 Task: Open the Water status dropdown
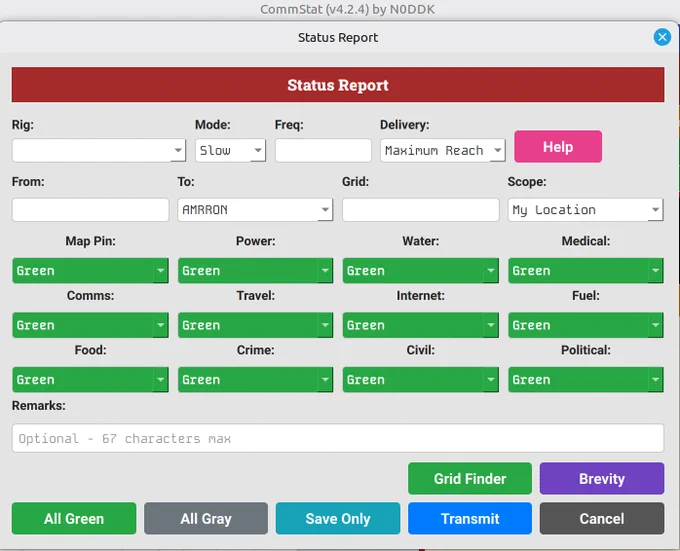pos(421,271)
